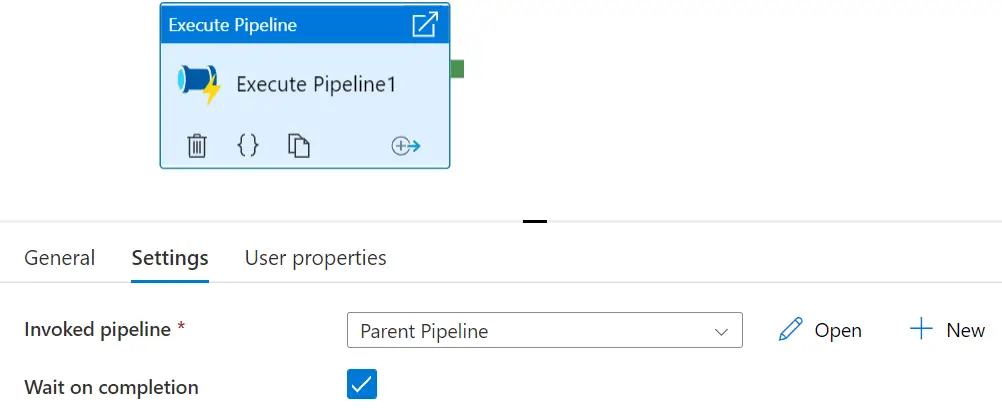1002x408 pixels.
Task: Switch to the General tab
Action: click(x=59, y=258)
